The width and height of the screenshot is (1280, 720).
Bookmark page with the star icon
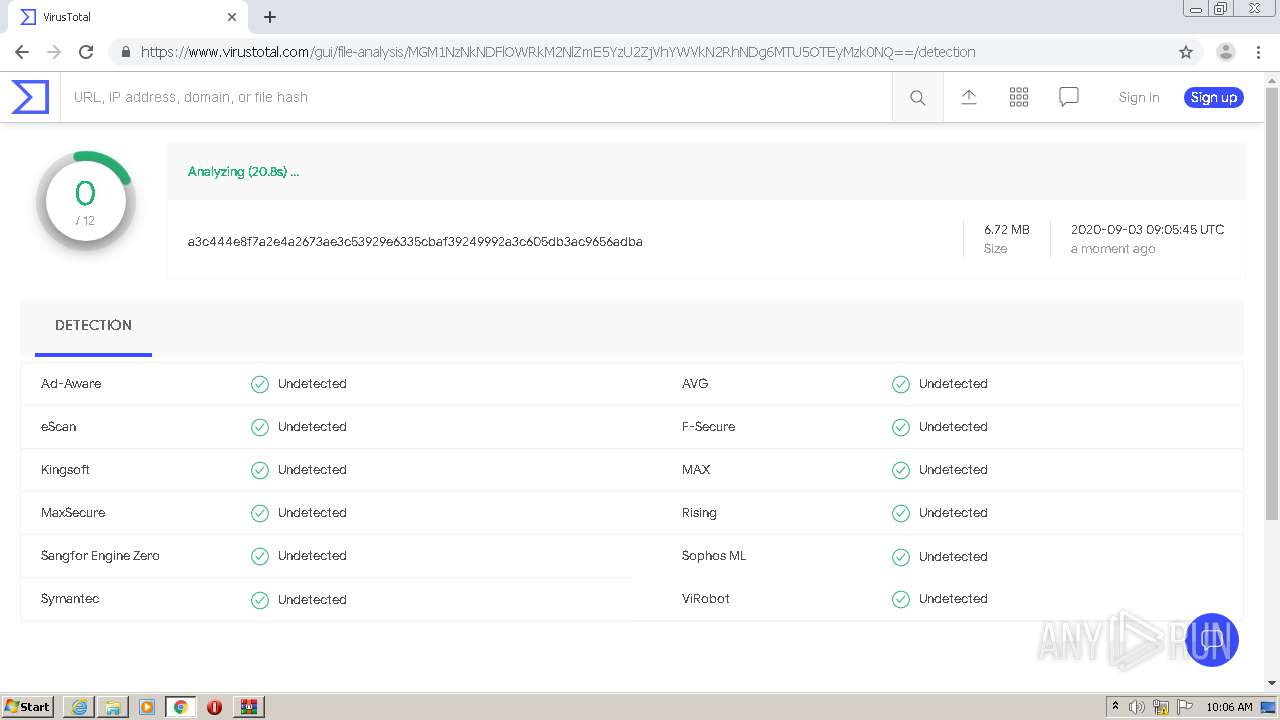click(x=1186, y=52)
